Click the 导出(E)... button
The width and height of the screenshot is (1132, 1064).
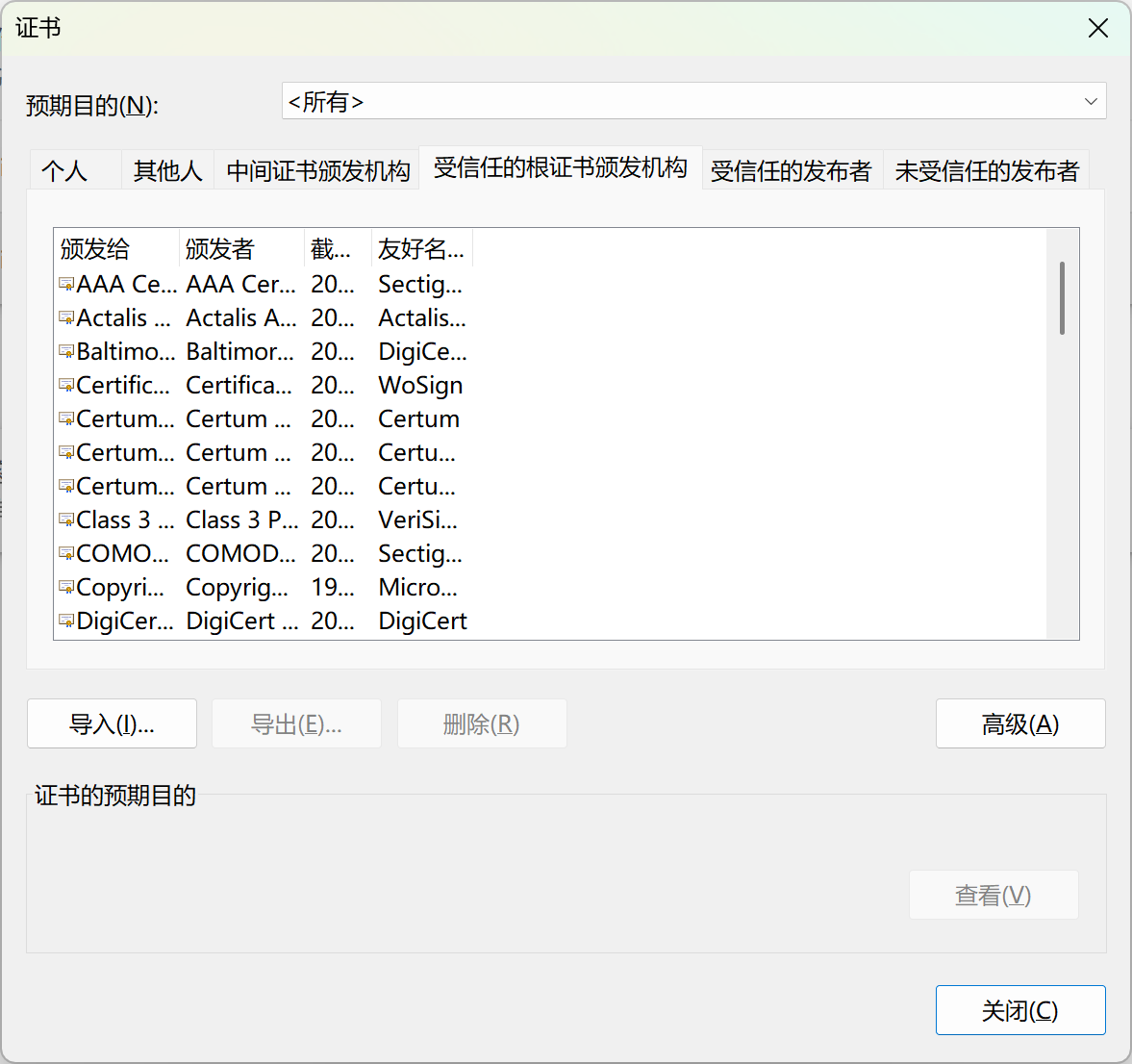[x=296, y=723]
